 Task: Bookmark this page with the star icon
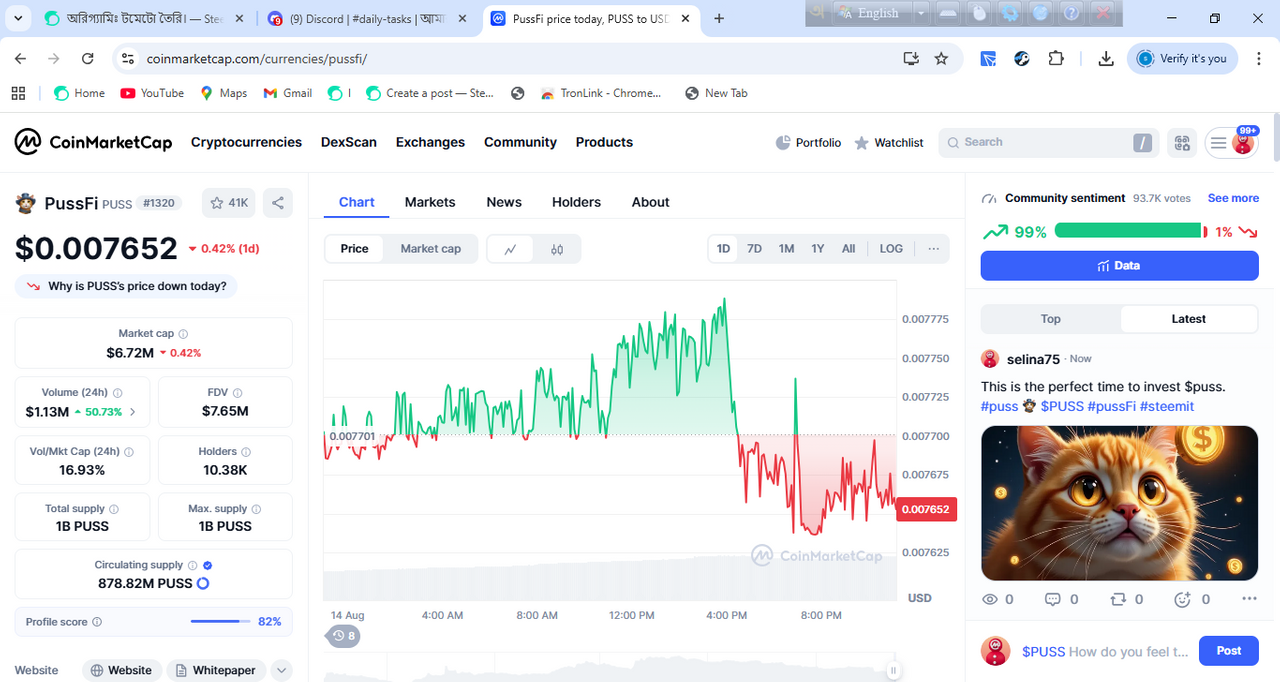(x=941, y=59)
